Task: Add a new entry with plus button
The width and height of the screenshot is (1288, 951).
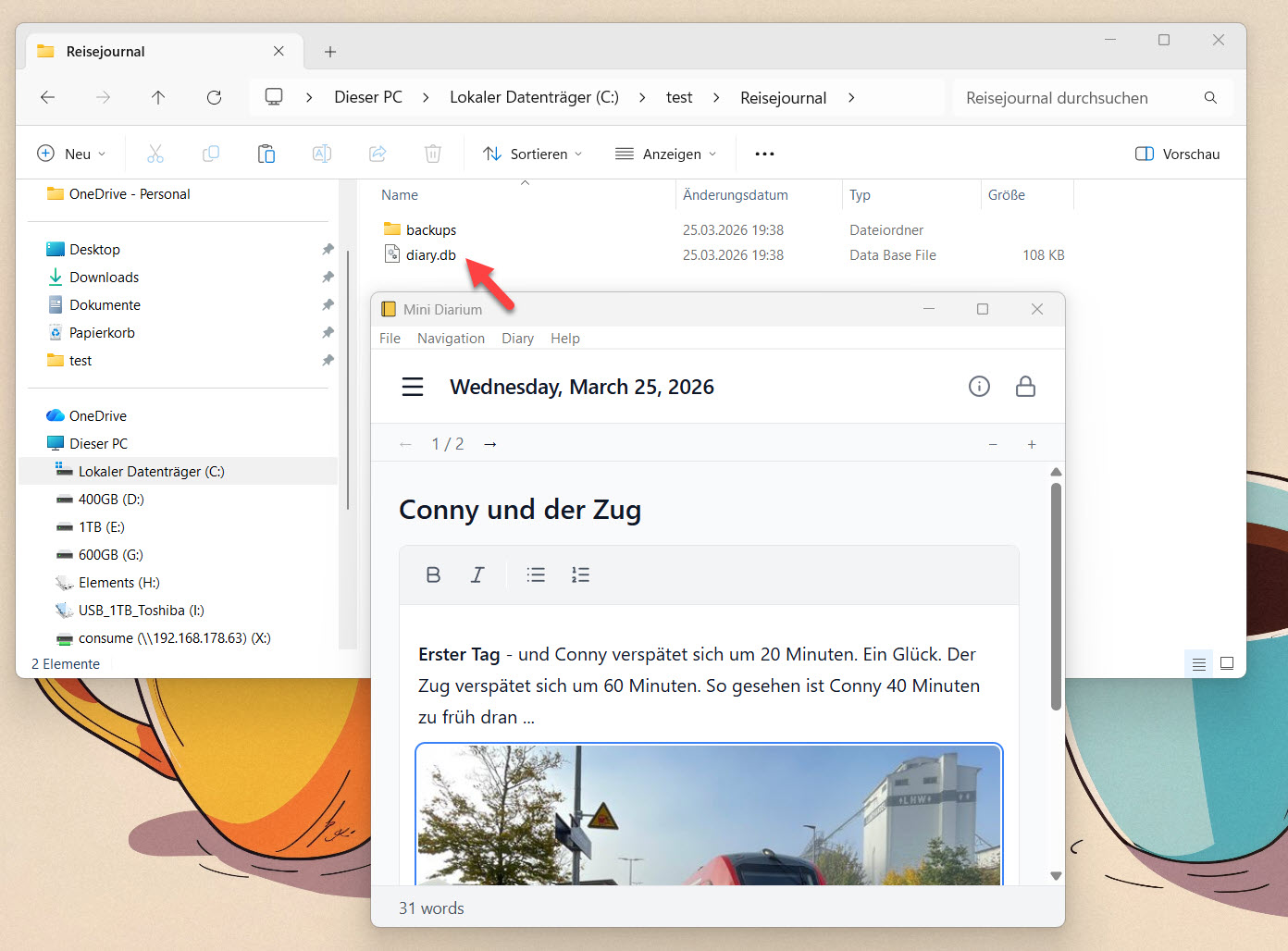Action: (x=1032, y=445)
